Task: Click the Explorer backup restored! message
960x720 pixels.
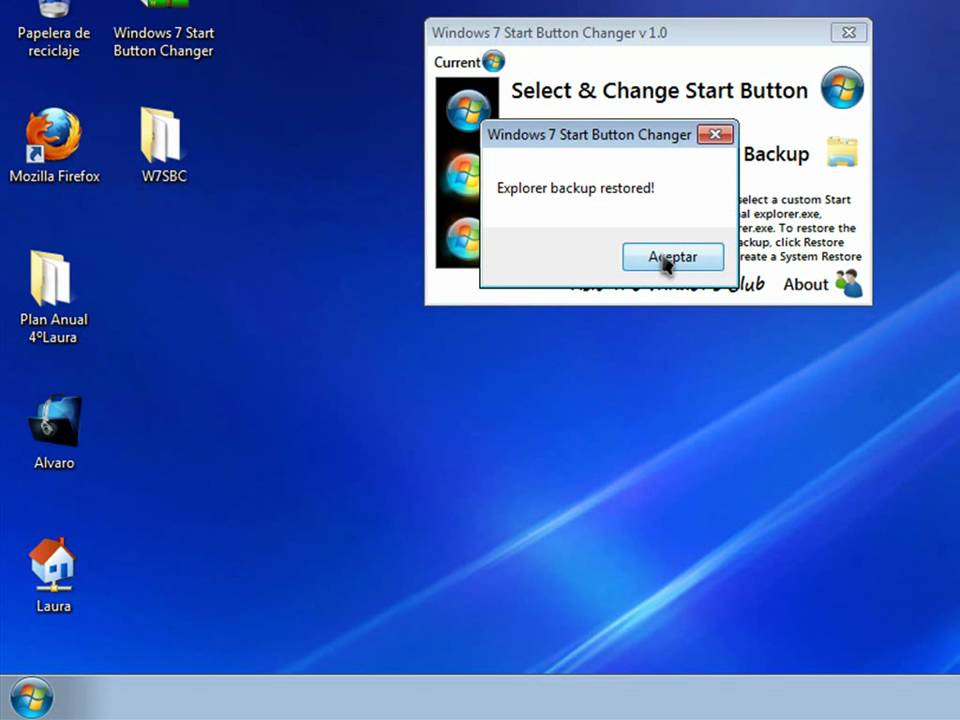Action: 576,188
